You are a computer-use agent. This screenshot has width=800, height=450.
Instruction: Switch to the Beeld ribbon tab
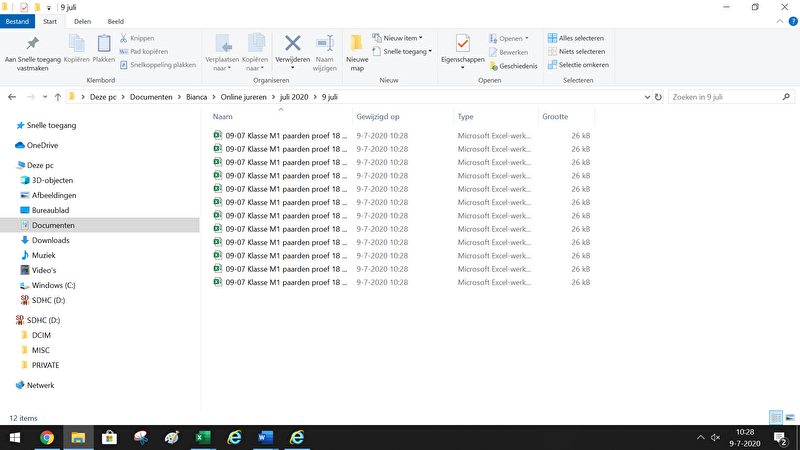pyautogui.click(x=115, y=21)
